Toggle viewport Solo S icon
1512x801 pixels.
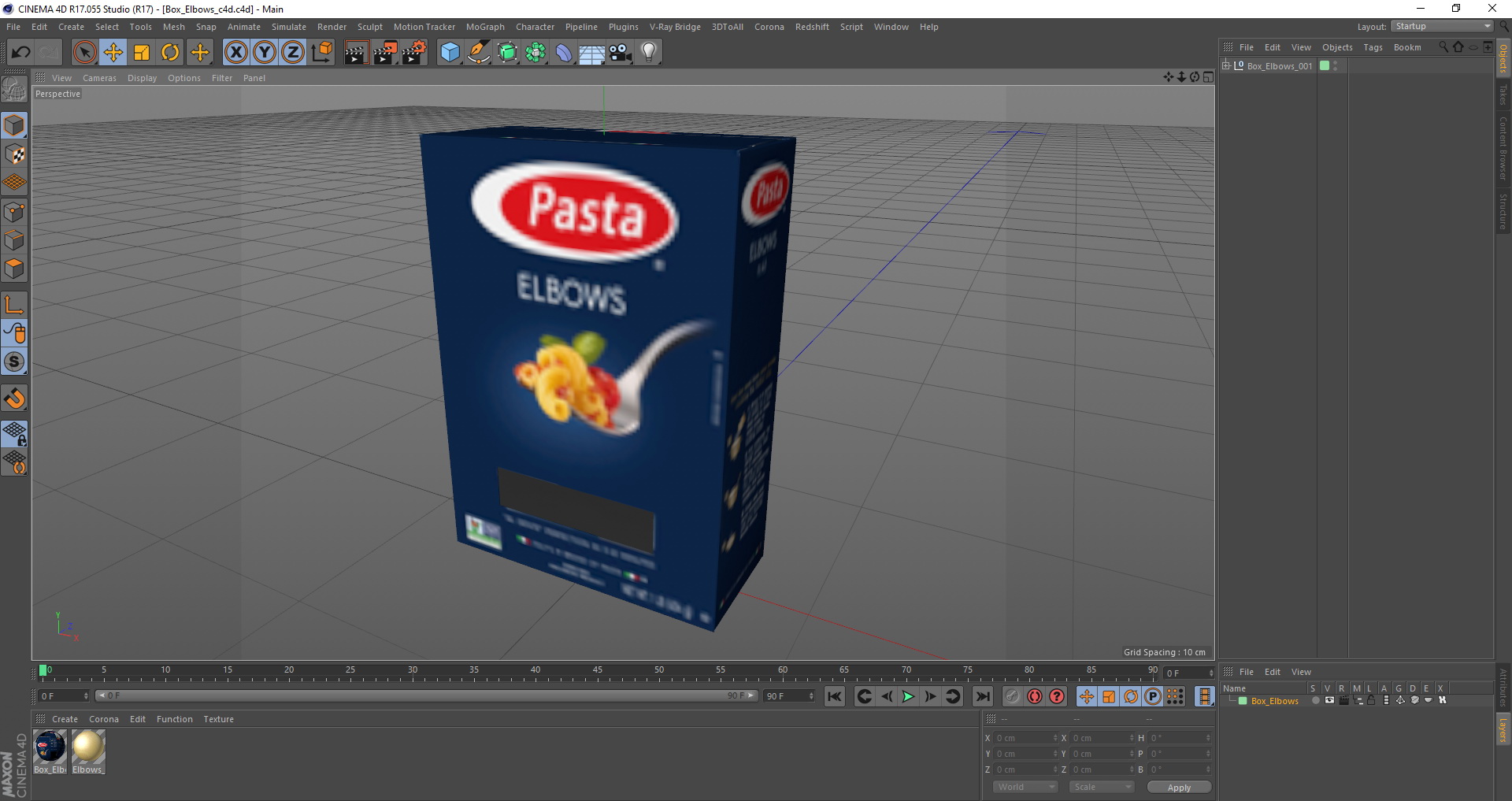pyautogui.click(x=14, y=362)
